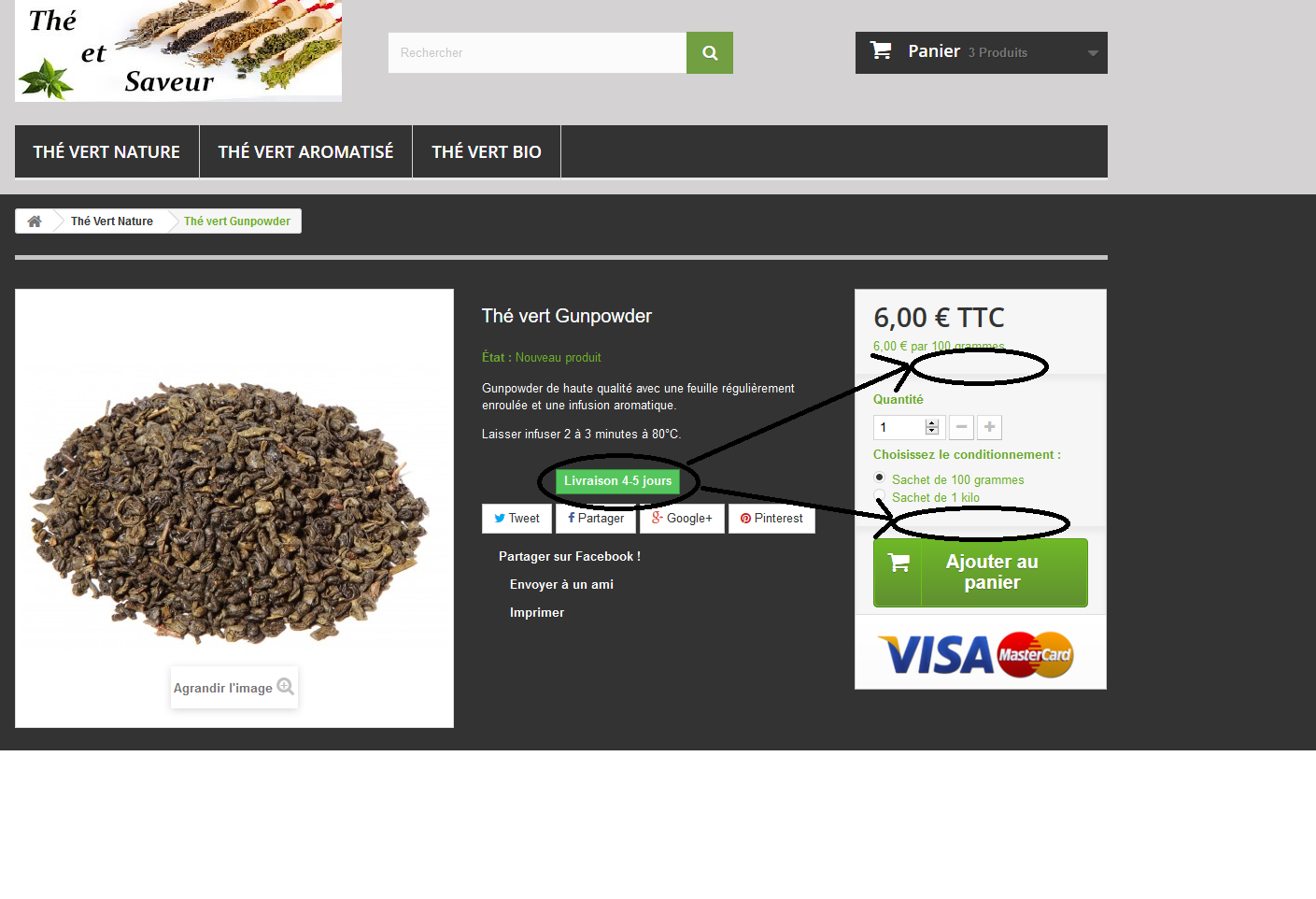
Task: Click the green search magnifier button
Action: pos(710,53)
